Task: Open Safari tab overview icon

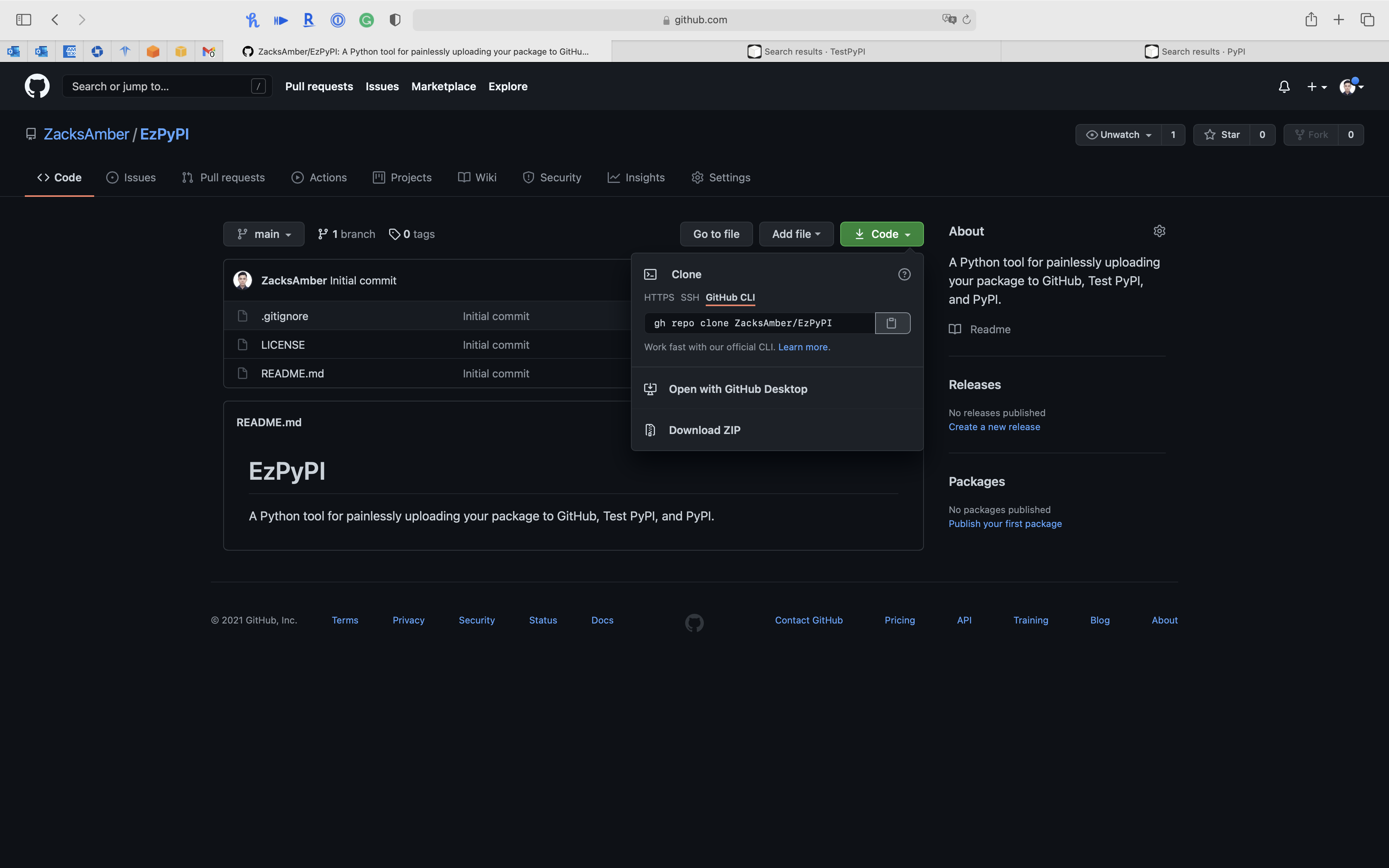Action: point(1367,19)
